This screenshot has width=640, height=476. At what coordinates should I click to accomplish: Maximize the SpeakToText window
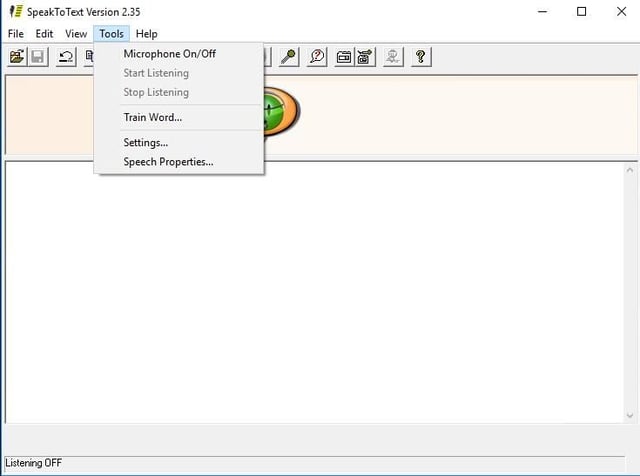pos(581,11)
